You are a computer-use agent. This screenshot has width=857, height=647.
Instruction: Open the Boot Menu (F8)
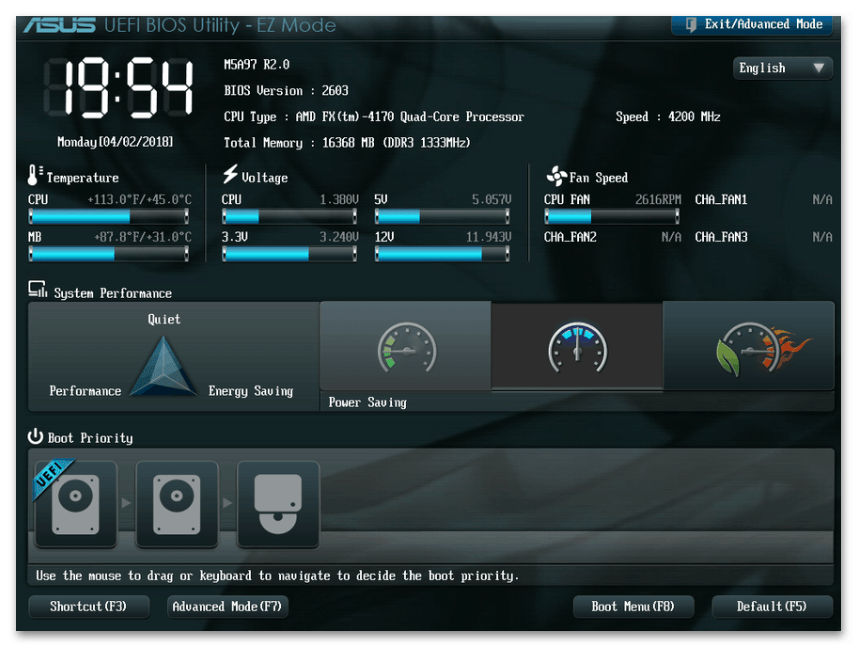(x=633, y=606)
